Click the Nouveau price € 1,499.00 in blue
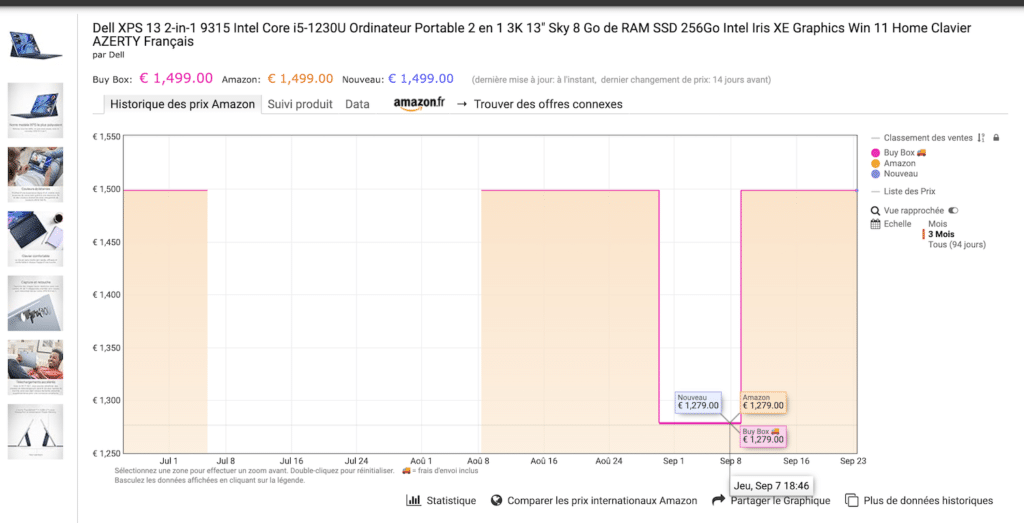1024x523 pixels. point(421,79)
